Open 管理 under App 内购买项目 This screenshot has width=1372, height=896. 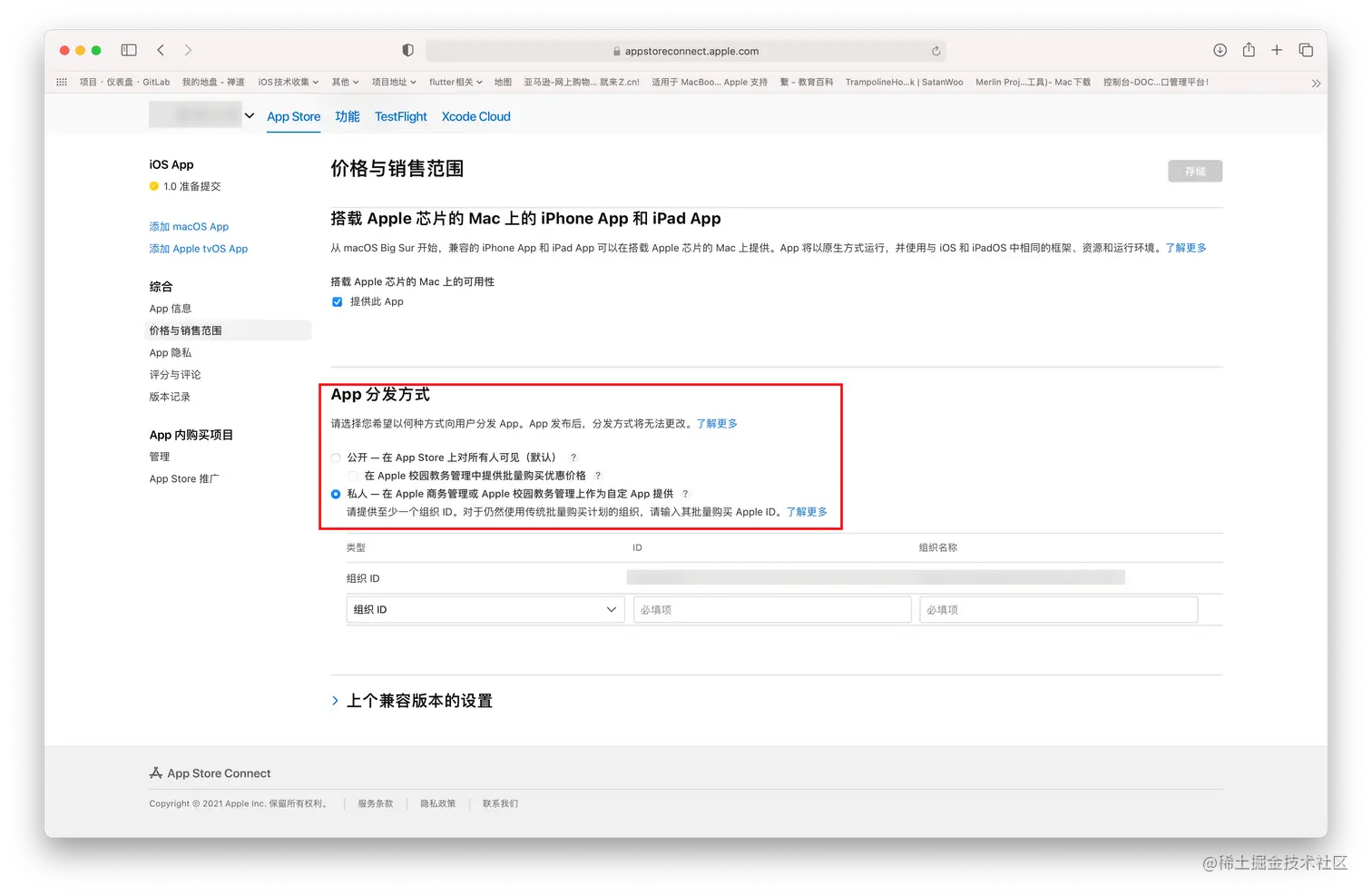pyautogui.click(x=160, y=457)
